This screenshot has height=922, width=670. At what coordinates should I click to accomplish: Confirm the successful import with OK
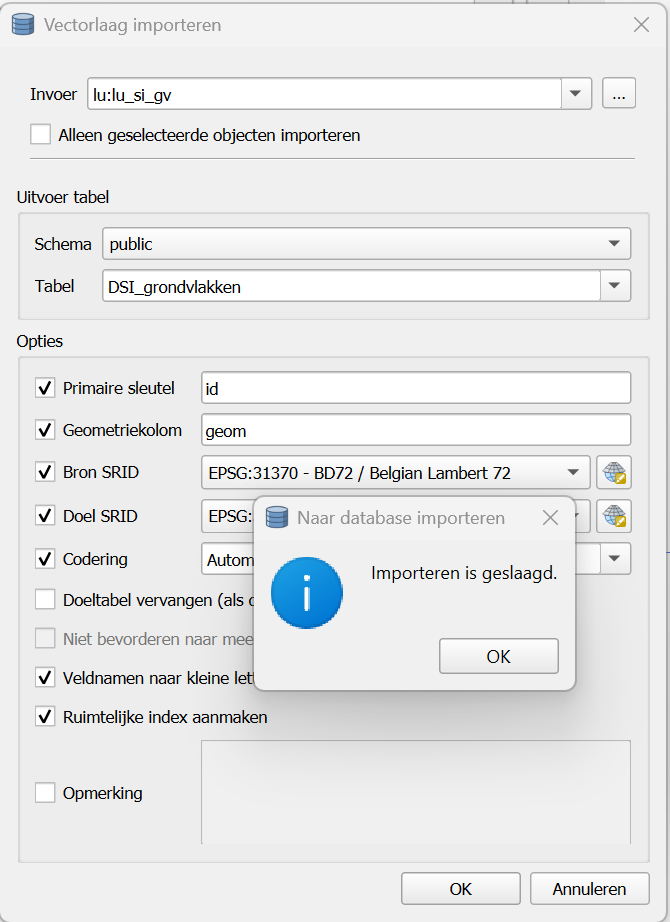[x=498, y=655]
